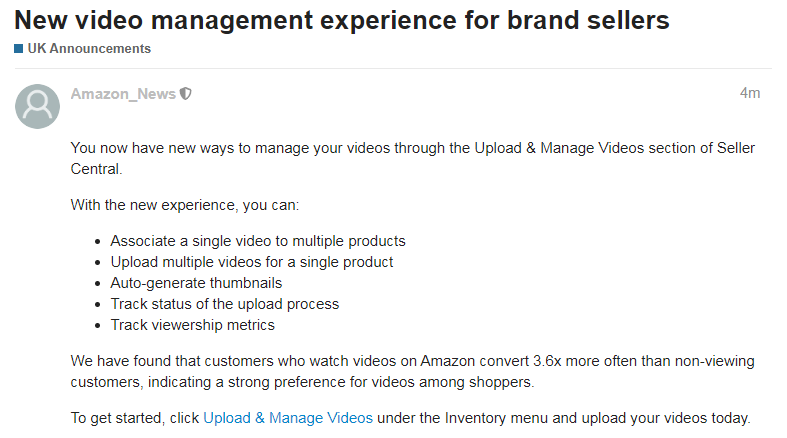Click the opening 'You now have new ways' paragraph
This screenshot has width=787, height=438.
(400, 148)
